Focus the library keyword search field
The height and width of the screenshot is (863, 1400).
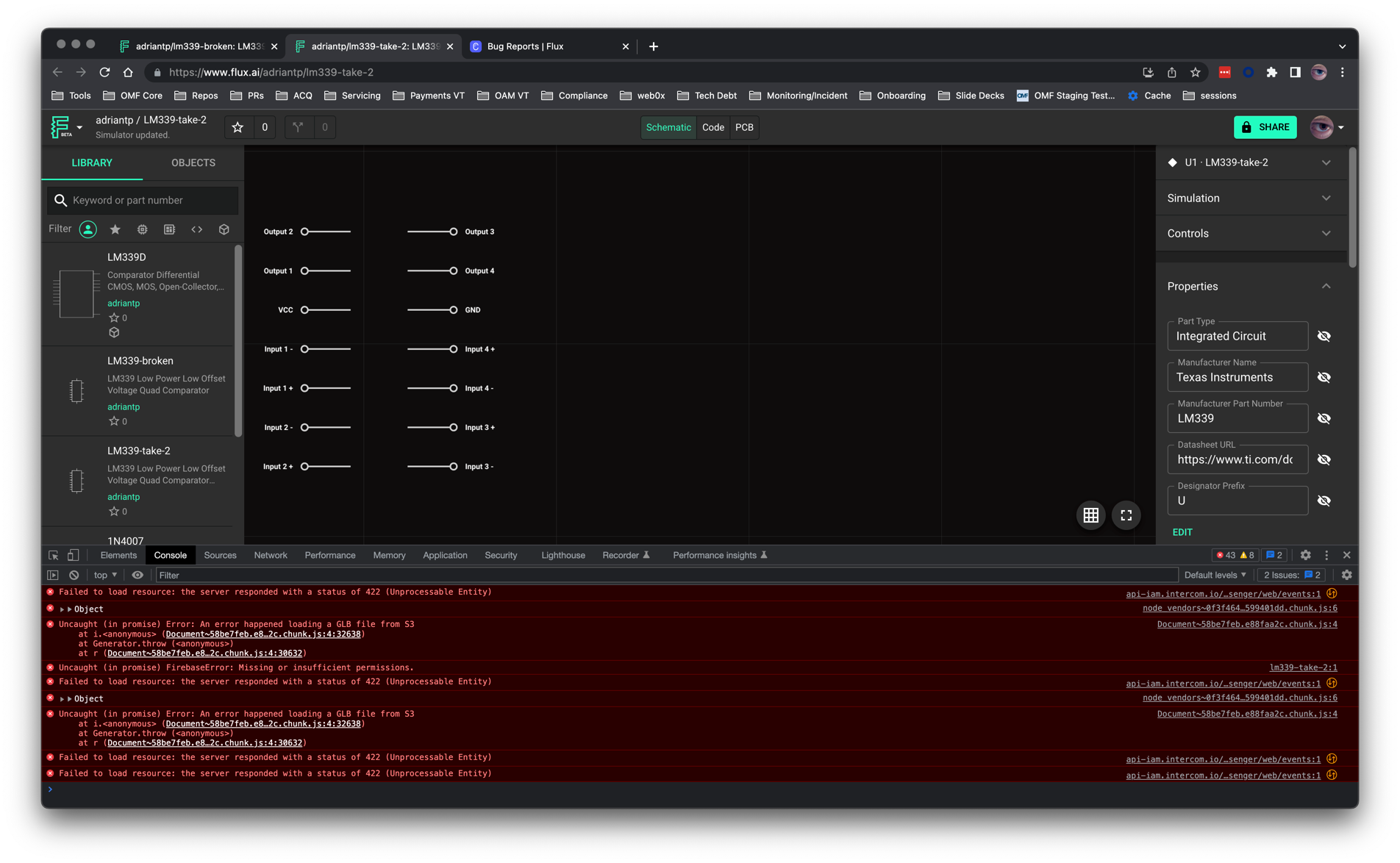click(x=143, y=200)
